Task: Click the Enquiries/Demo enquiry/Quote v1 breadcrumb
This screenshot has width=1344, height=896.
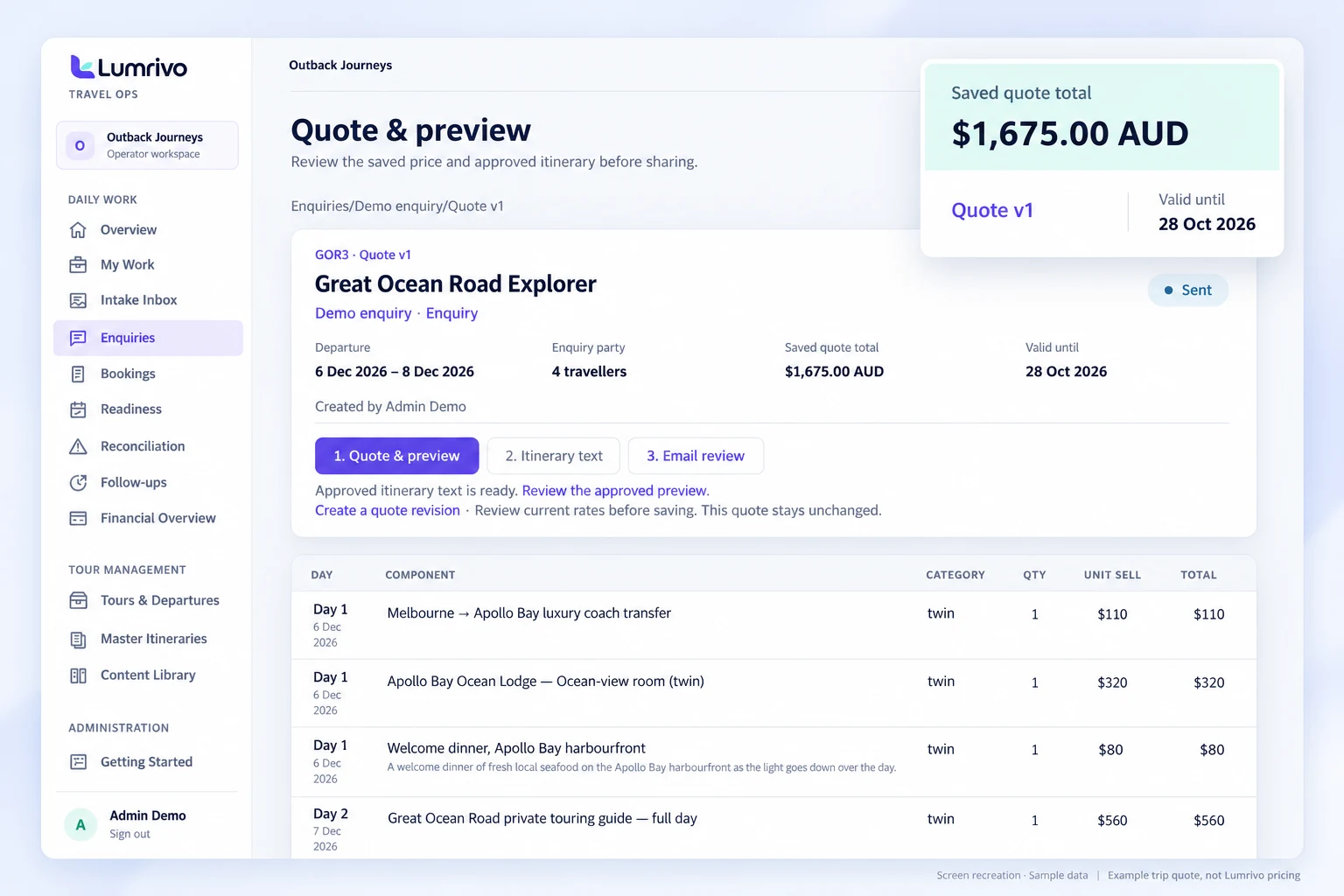Action: tap(397, 206)
